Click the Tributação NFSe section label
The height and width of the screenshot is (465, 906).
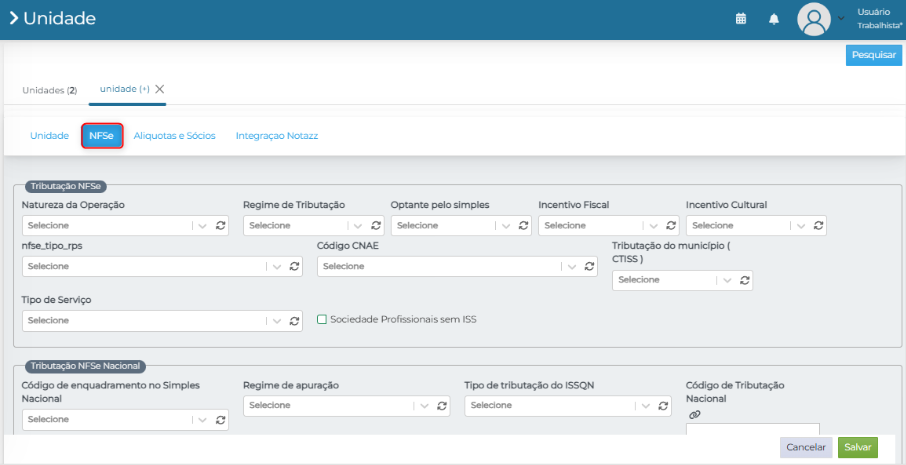66,186
